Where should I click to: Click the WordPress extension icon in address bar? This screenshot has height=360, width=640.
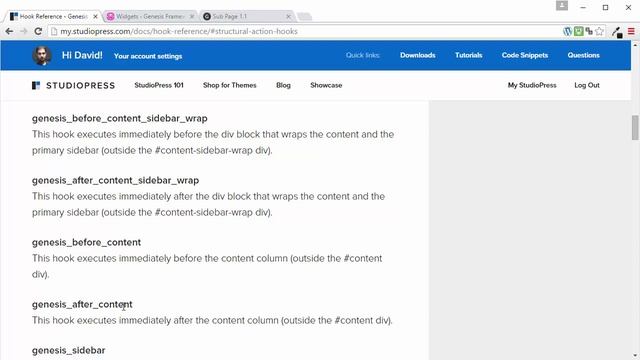tap(567, 31)
